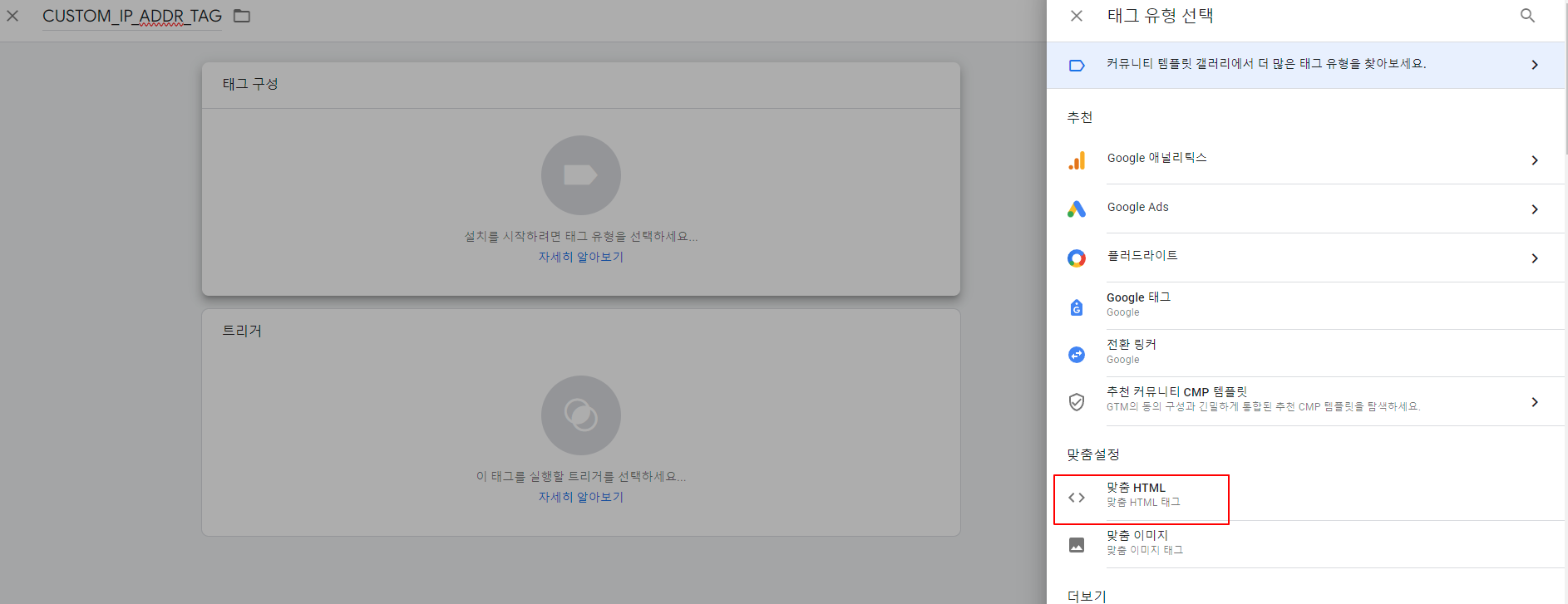Viewport: 1568px width, 604px height.
Task: Open the learn more link under 태그 구성
Action: (581, 257)
